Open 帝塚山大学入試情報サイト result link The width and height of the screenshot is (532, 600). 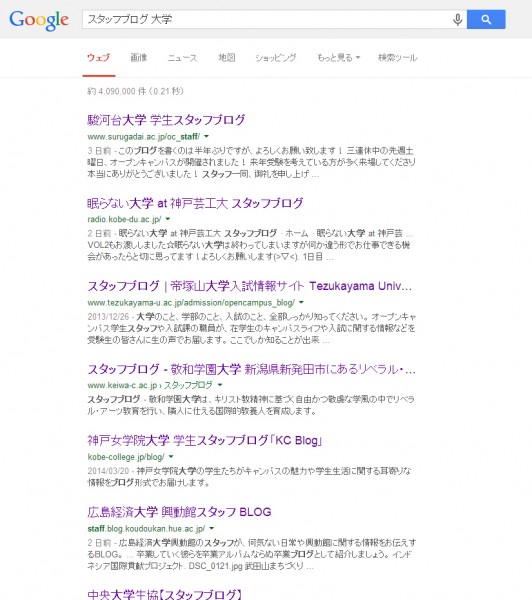click(x=250, y=286)
